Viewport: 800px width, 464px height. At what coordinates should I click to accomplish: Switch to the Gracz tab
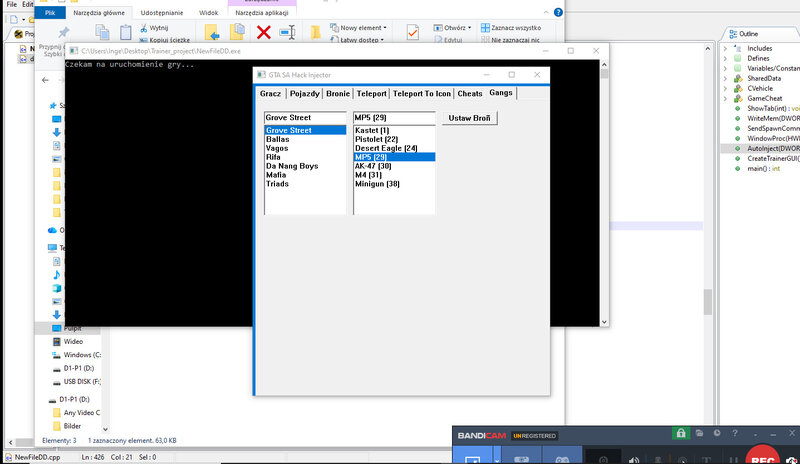click(x=270, y=93)
